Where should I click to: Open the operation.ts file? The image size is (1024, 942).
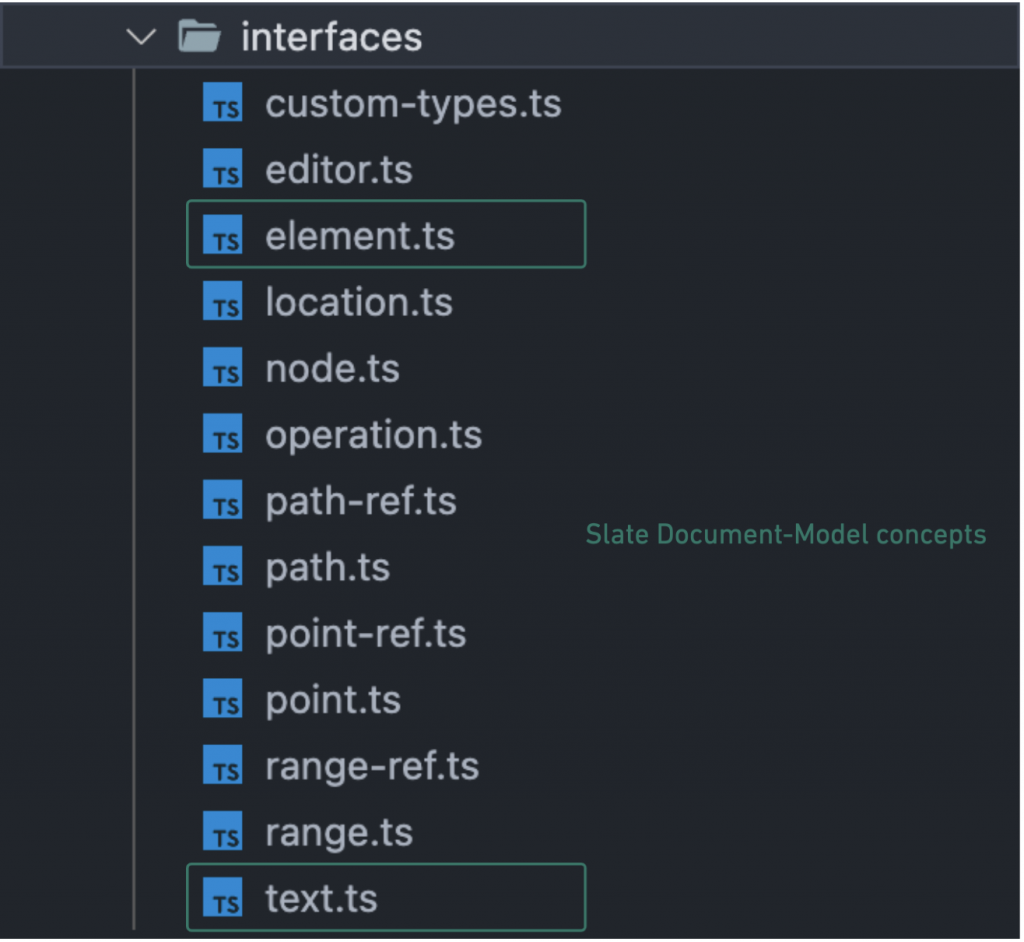373,435
